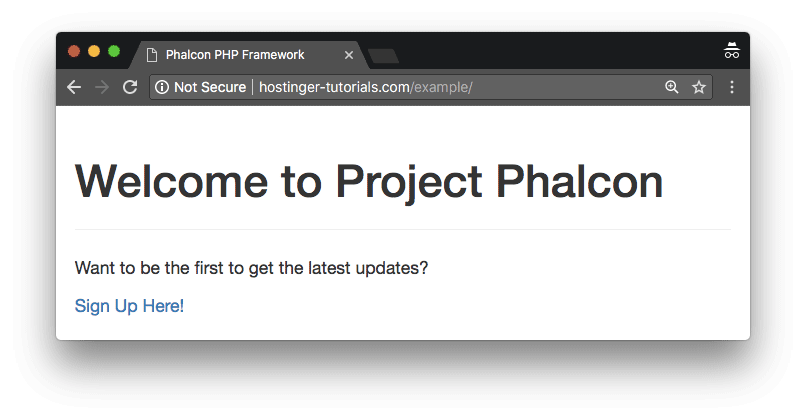Click the page favicon on the tab
The image size is (806, 420).
point(152,55)
